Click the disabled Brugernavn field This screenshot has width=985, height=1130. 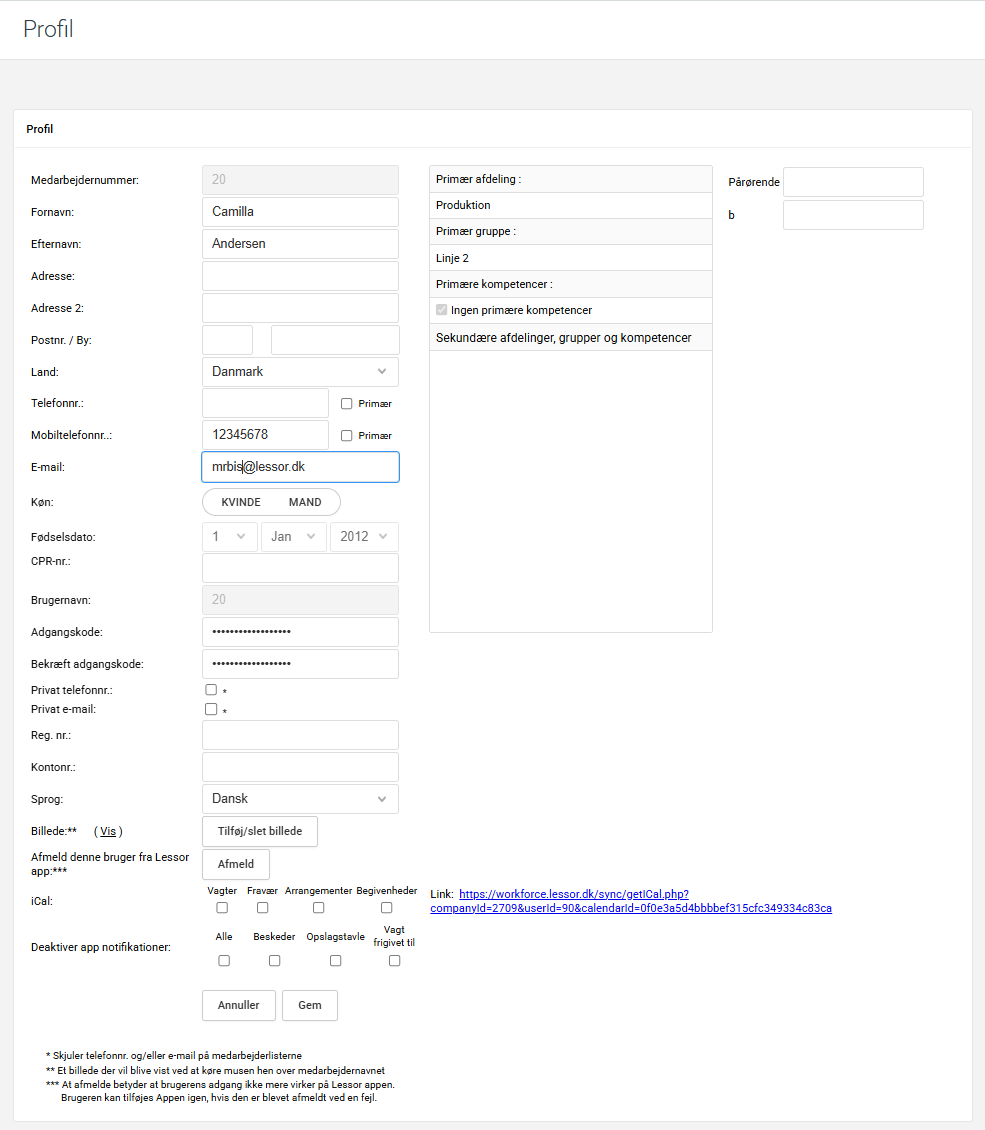(x=300, y=600)
